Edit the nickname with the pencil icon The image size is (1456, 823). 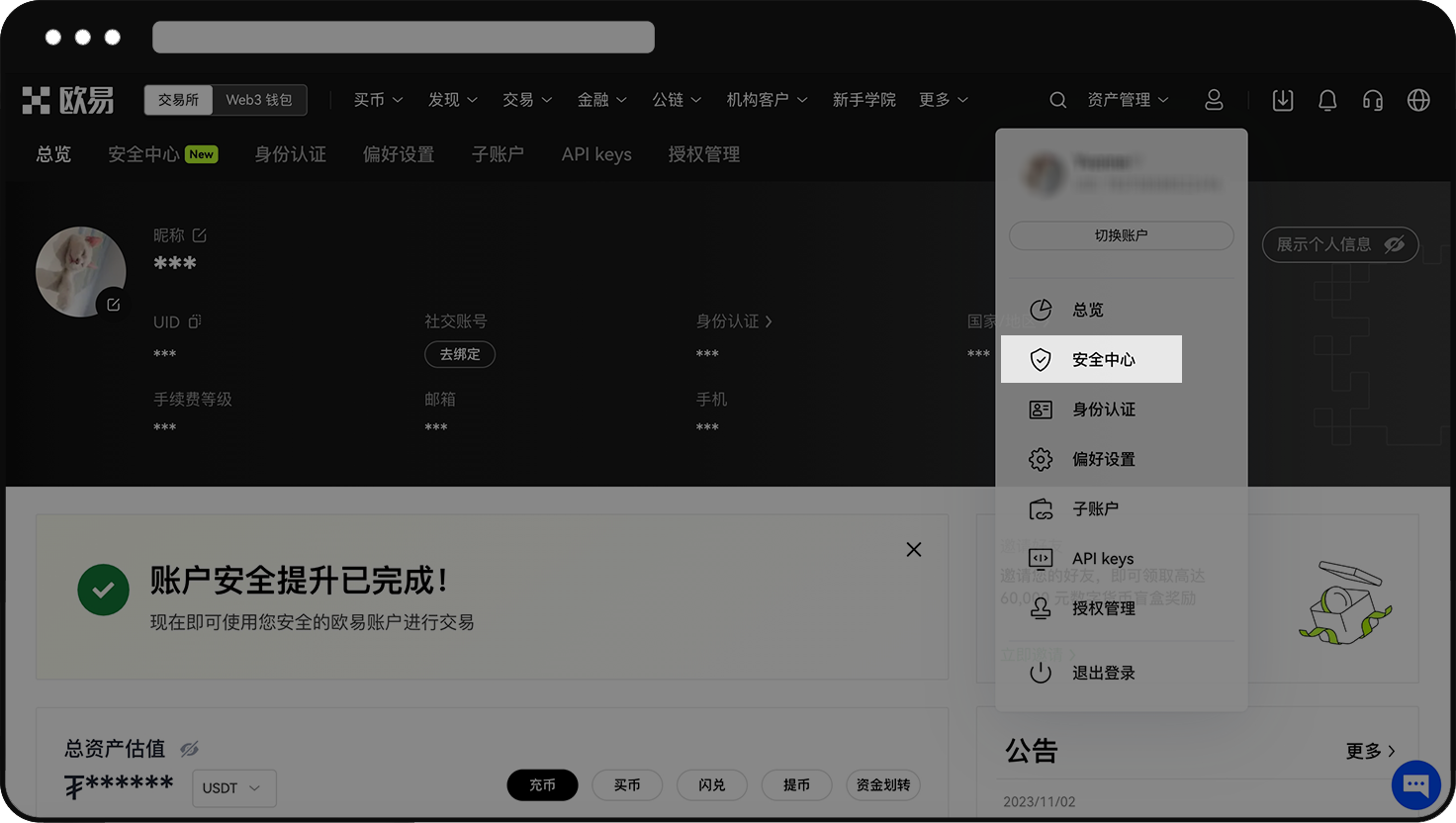[x=199, y=235]
